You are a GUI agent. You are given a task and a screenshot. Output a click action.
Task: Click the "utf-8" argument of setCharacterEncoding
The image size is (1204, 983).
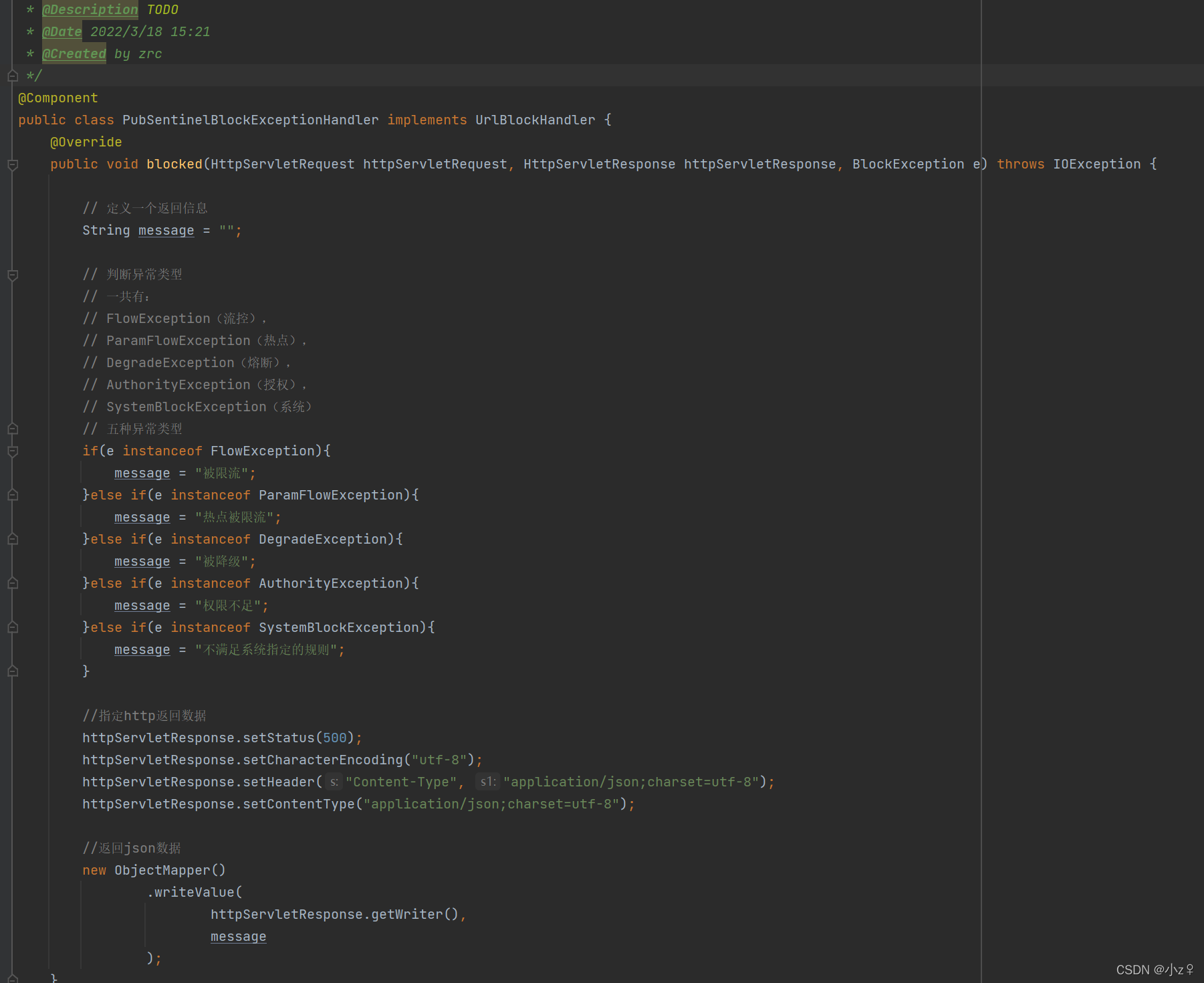pyautogui.click(x=439, y=760)
